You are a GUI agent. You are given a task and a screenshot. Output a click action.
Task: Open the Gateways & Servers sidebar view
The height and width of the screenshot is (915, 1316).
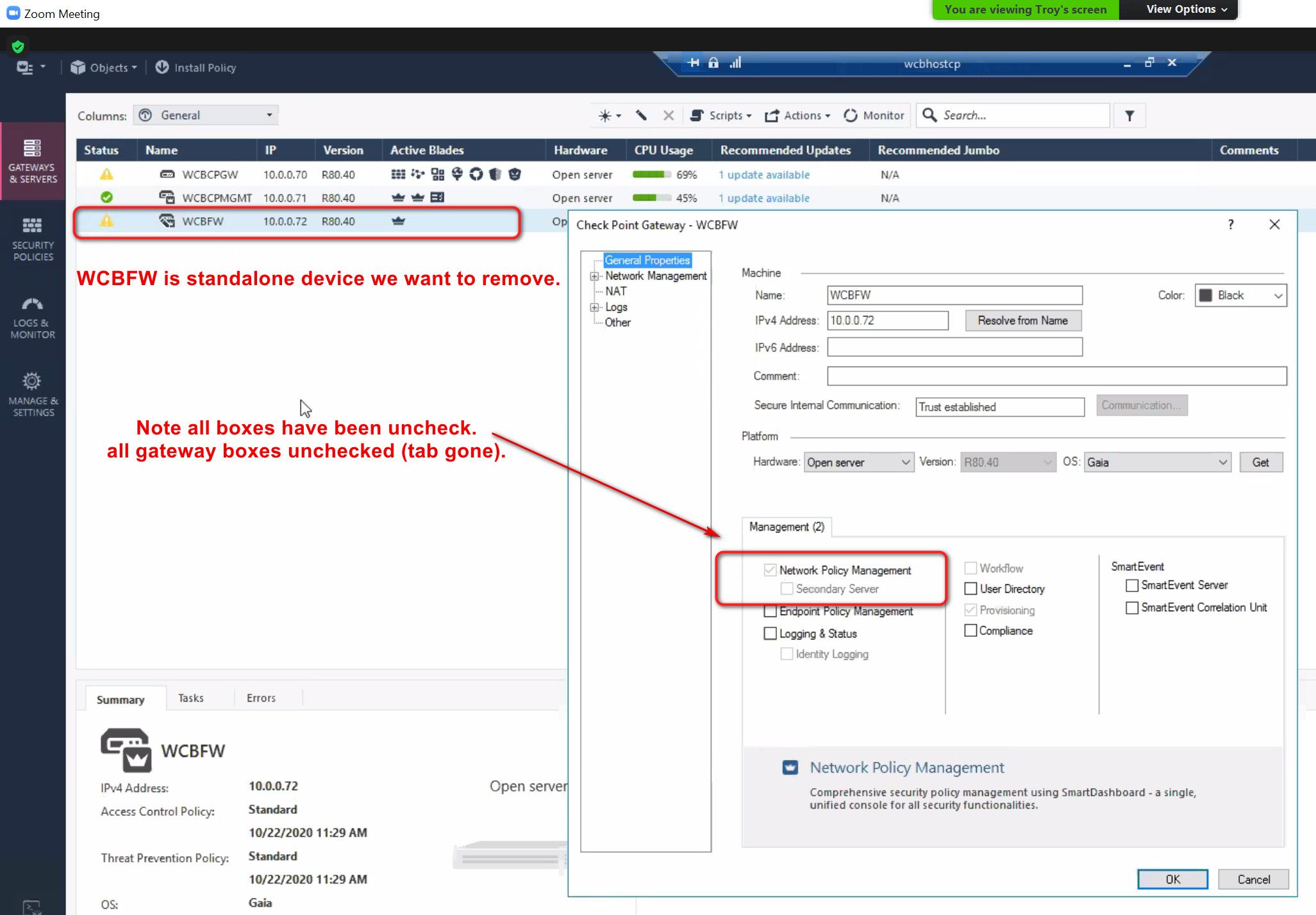33,161
